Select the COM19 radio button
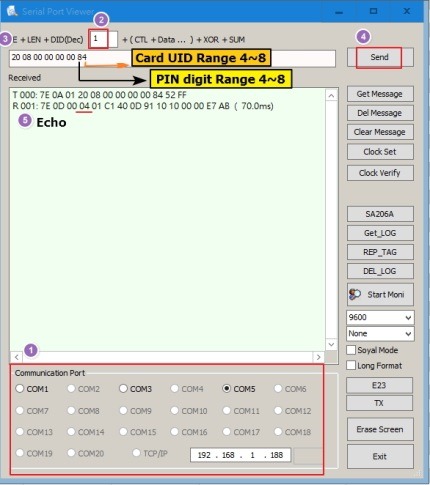 (x=20, y=453)
